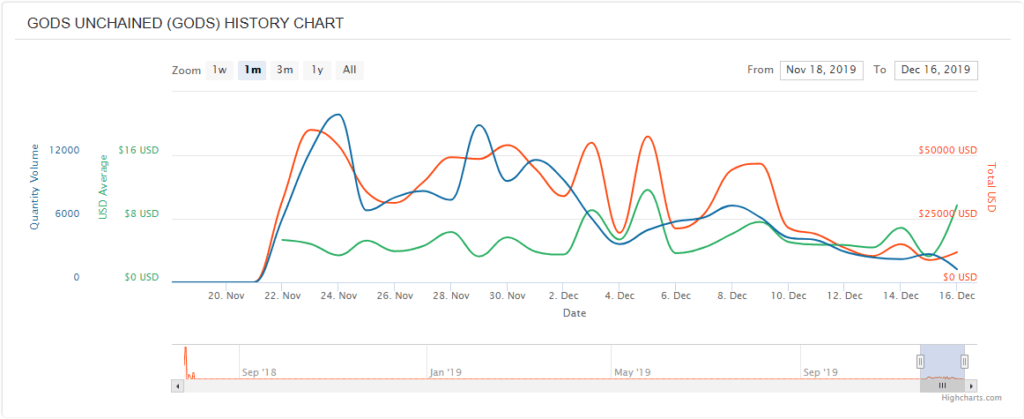
Task: Click the 30. Nov date tick label
Action: pyautogui.click(x=507, y=296)
